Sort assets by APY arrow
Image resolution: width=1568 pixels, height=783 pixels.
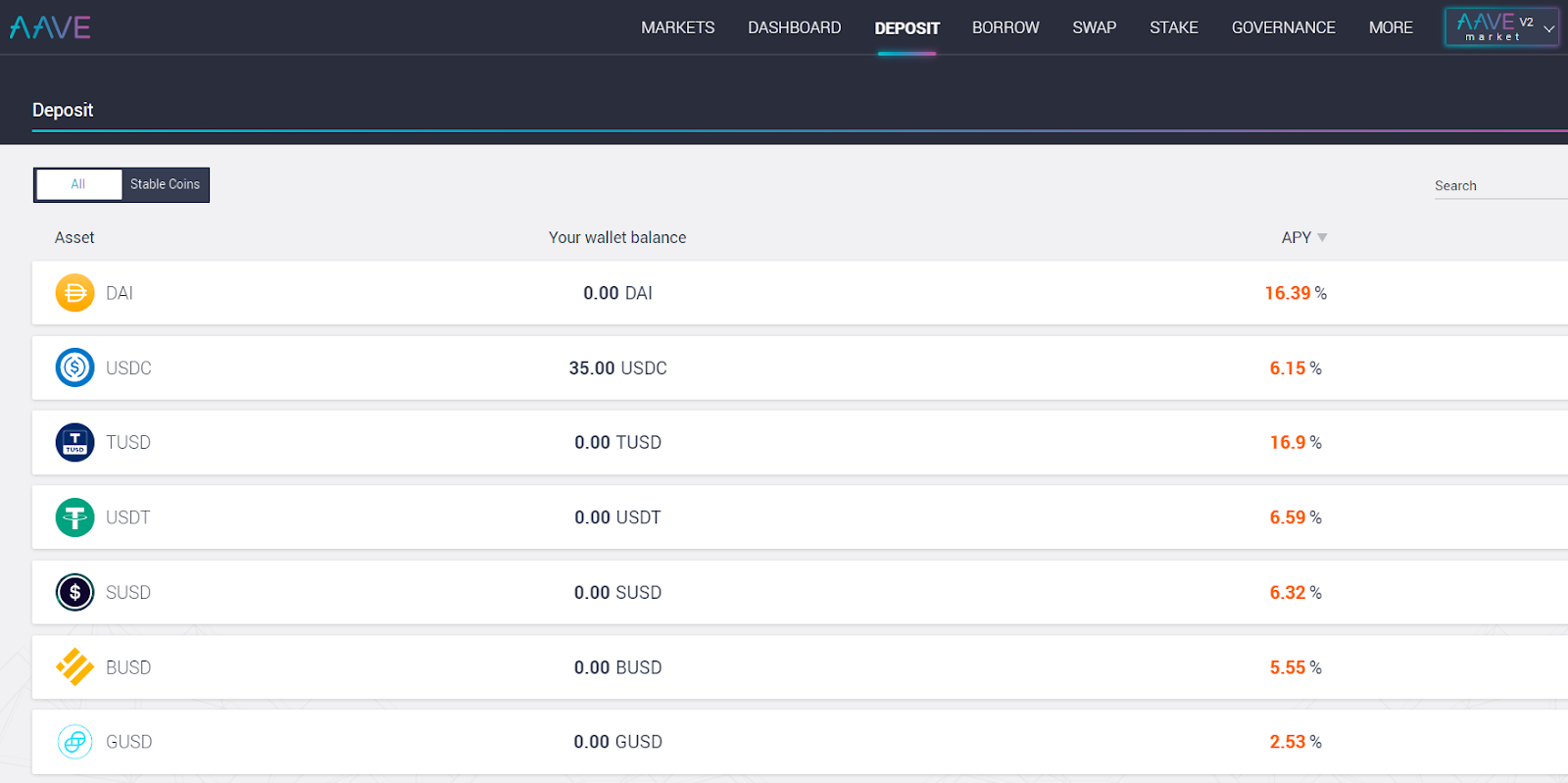point(1322,237)
